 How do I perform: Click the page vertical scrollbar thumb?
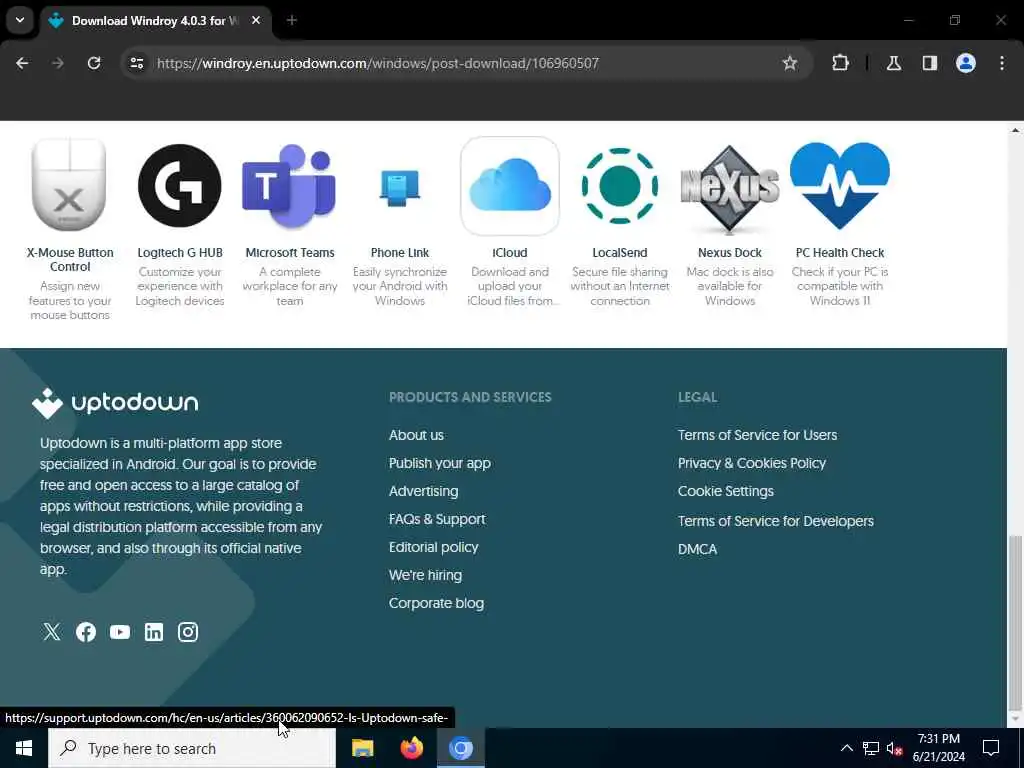1014,622
